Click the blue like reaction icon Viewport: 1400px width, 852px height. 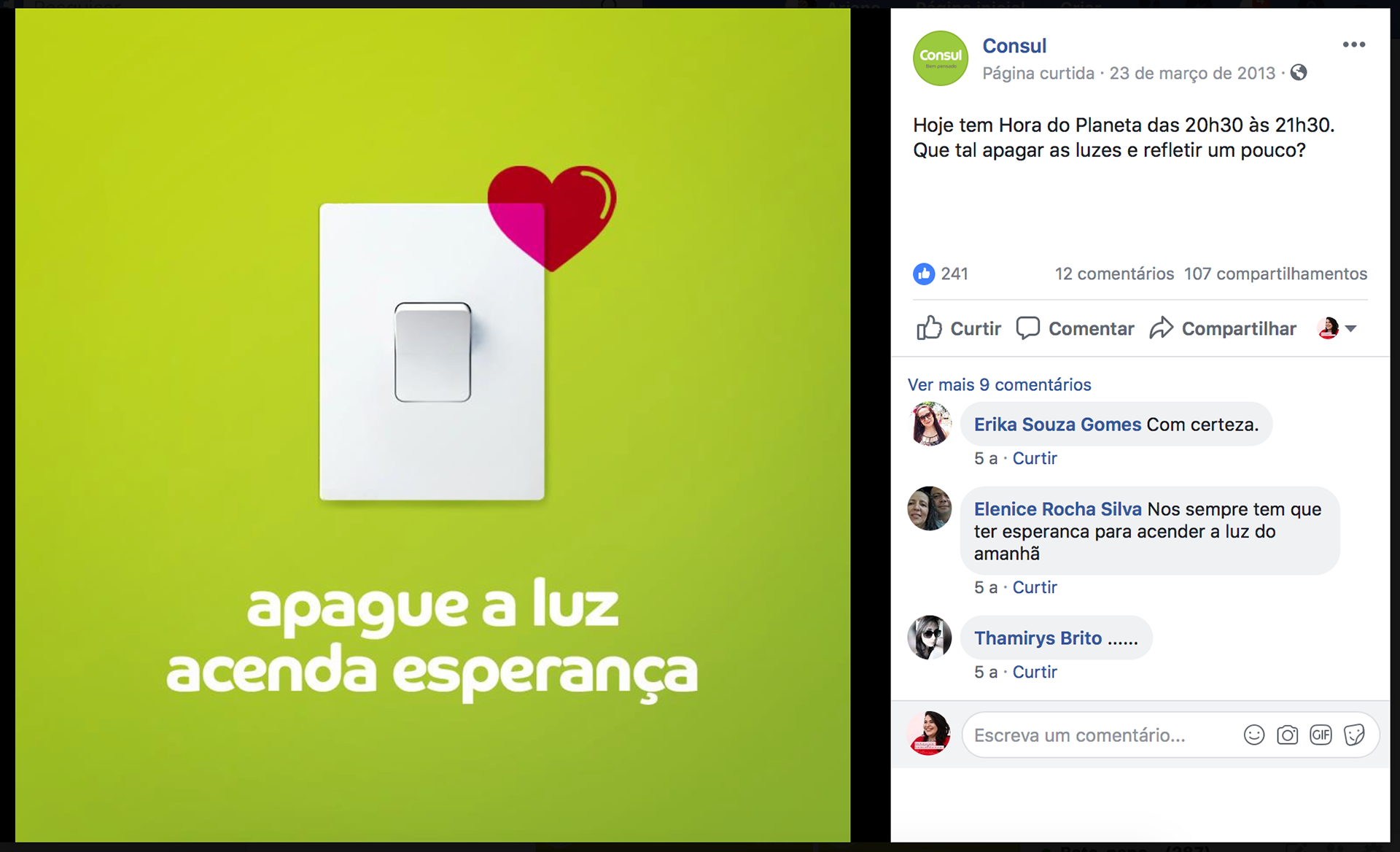(x=924, y=274)
